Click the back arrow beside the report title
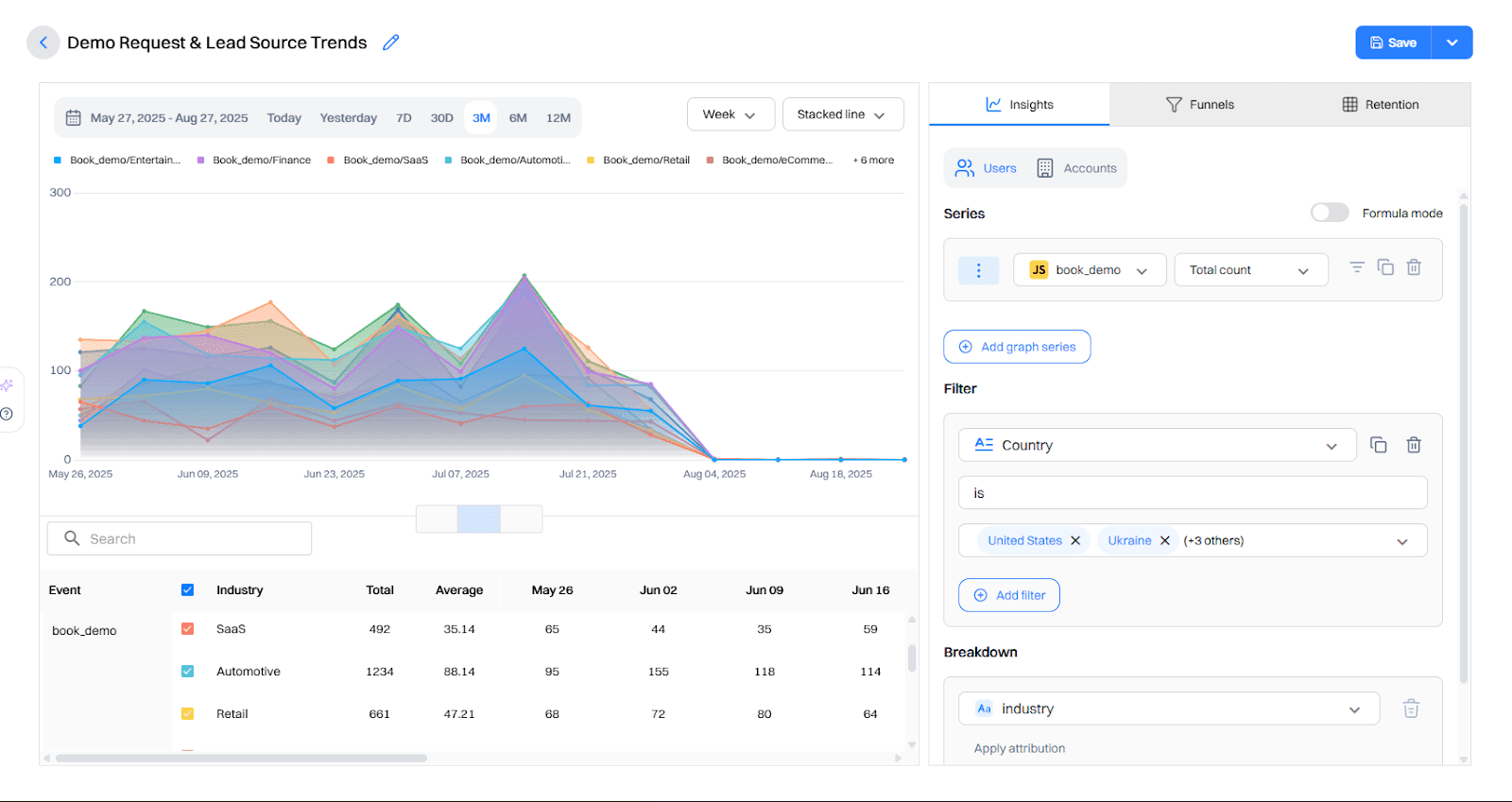The width and height of the screenshot is (1512, 802). click(43, 43)
